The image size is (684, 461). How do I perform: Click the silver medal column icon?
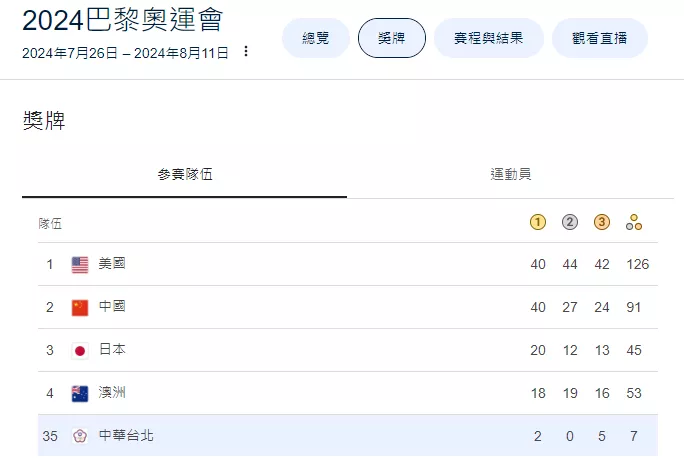click(570, 223)
